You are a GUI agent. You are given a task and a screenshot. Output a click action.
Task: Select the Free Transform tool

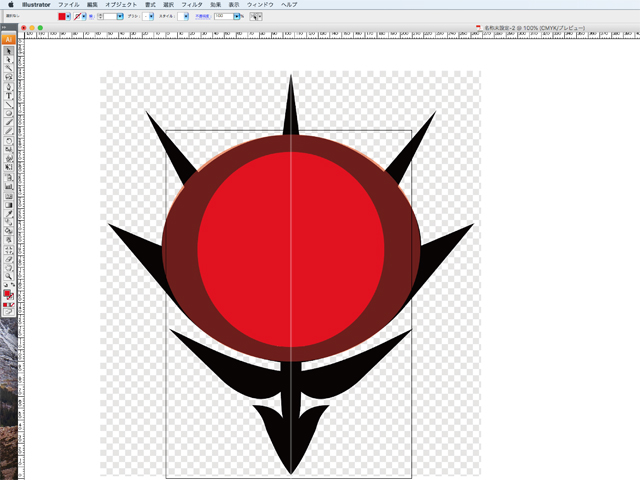pos(9,167)
